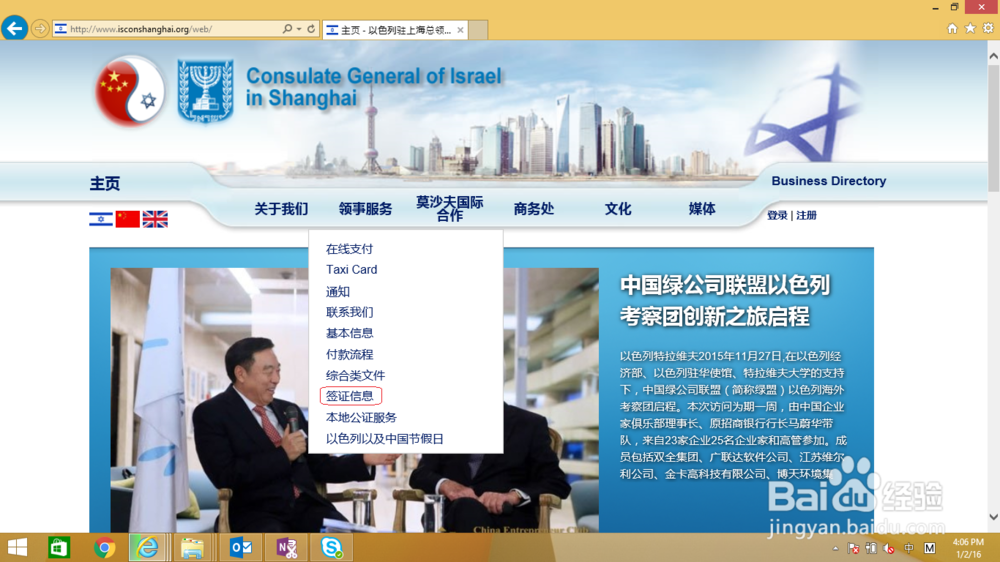Select 付款流程 from the dropdown
Image resolution: width=1000 pixels, height=562 pixels.
coord(349,355)
